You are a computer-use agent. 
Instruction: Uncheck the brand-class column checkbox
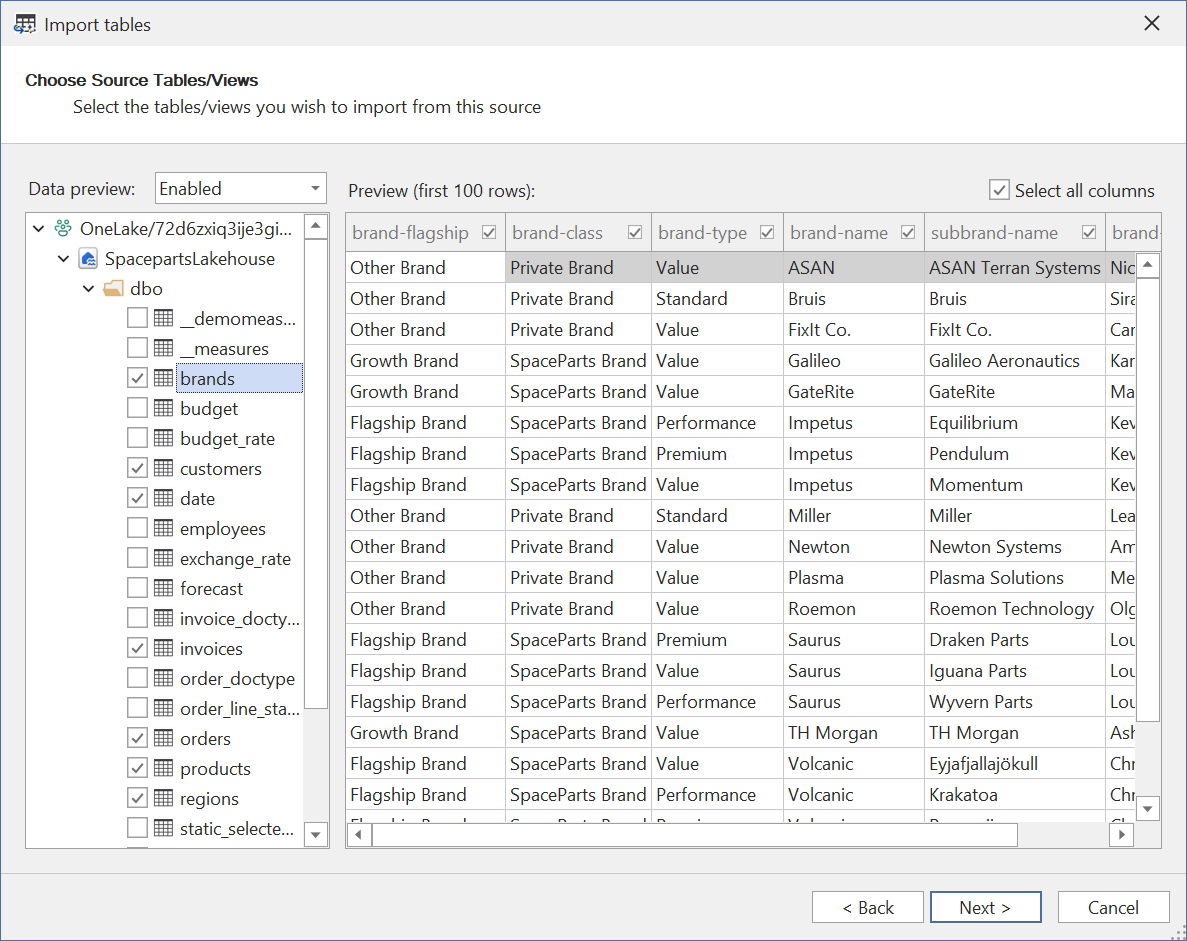pyautogui.click(x=634, y=231)
